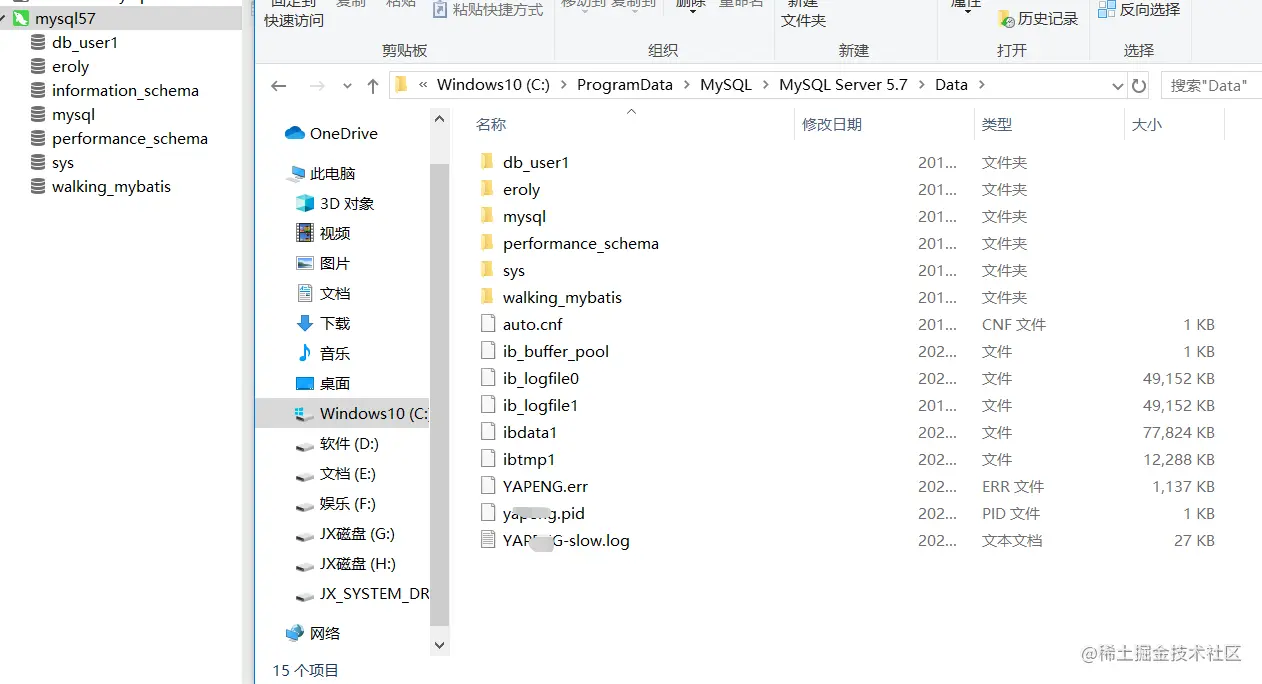Select the mysql57 connection icon
1262x684 pixels.
[x=21, y=19]
